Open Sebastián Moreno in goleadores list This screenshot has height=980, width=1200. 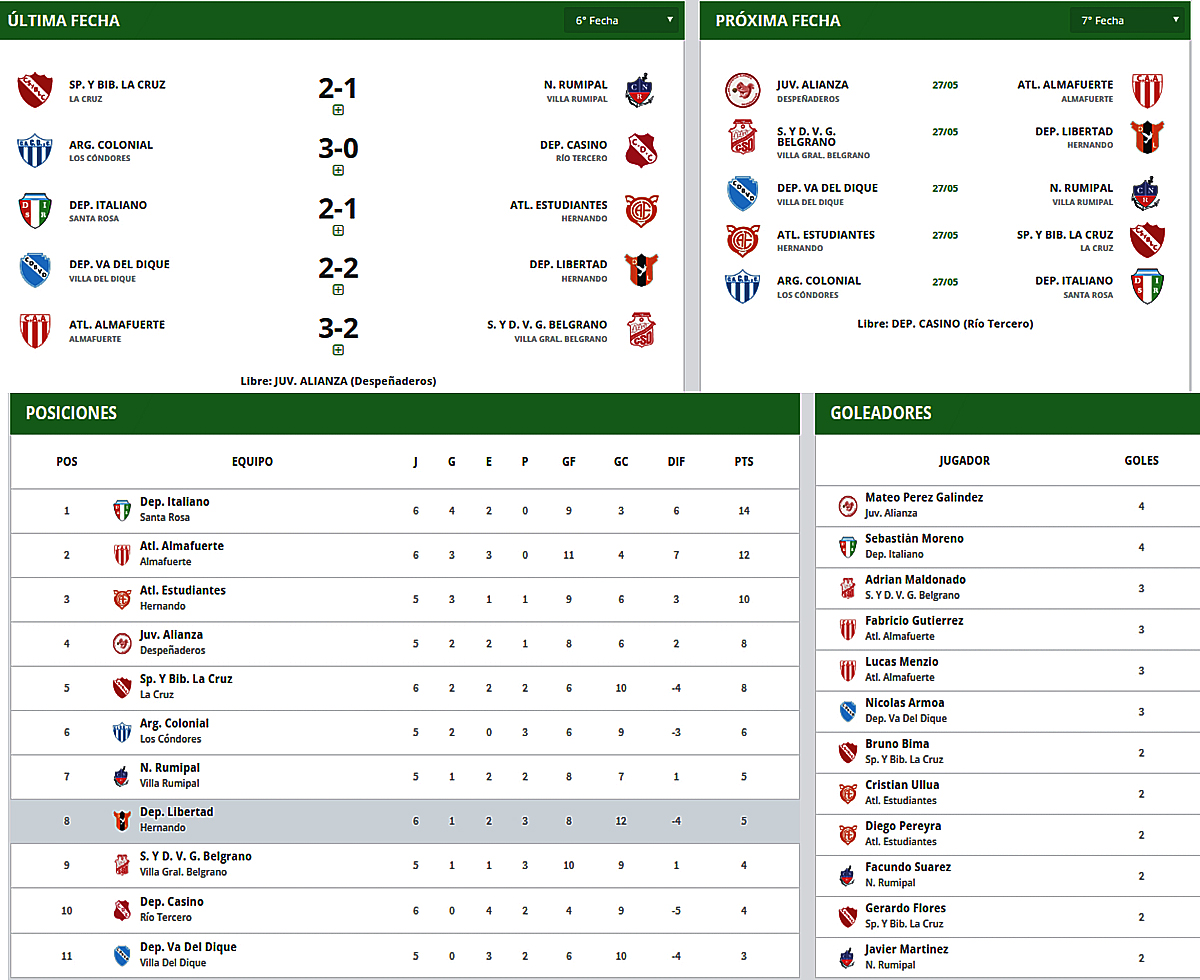914,539
